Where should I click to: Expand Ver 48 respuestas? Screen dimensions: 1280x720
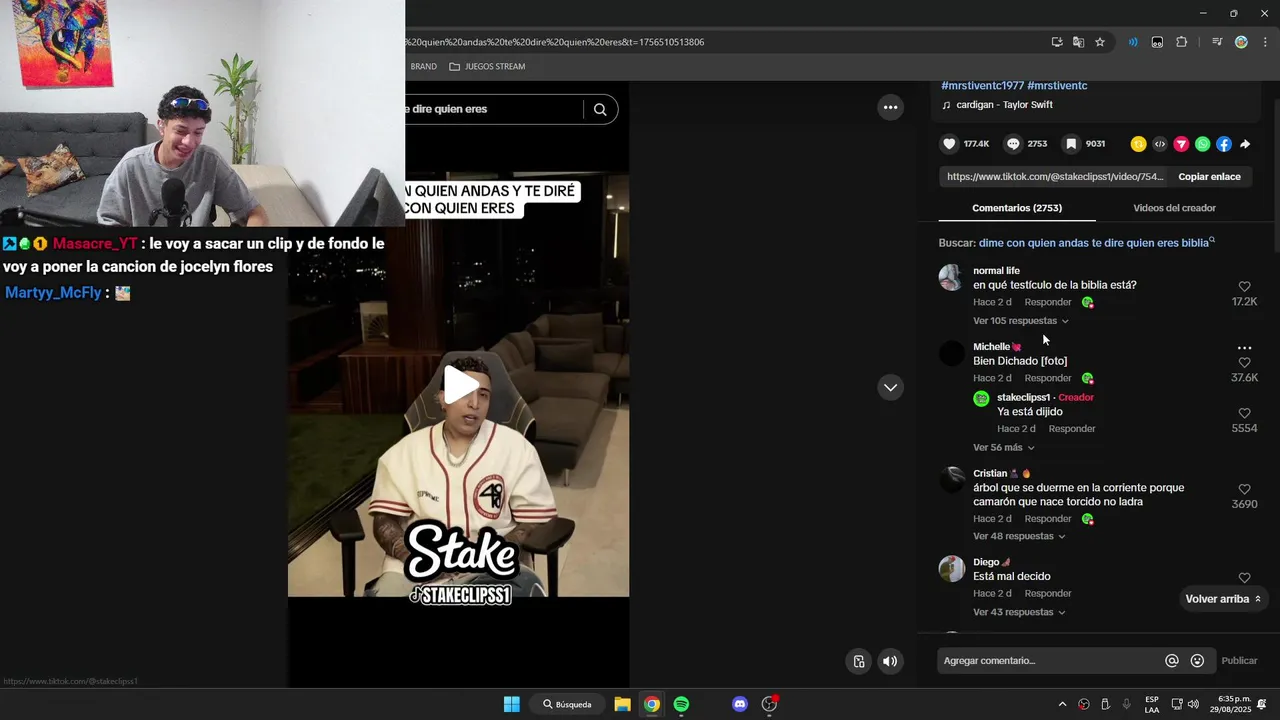pos(1019,537)
